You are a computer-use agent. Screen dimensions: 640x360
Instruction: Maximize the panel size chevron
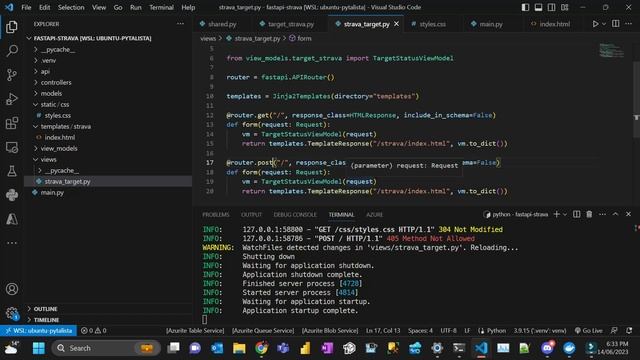[616, 214]
